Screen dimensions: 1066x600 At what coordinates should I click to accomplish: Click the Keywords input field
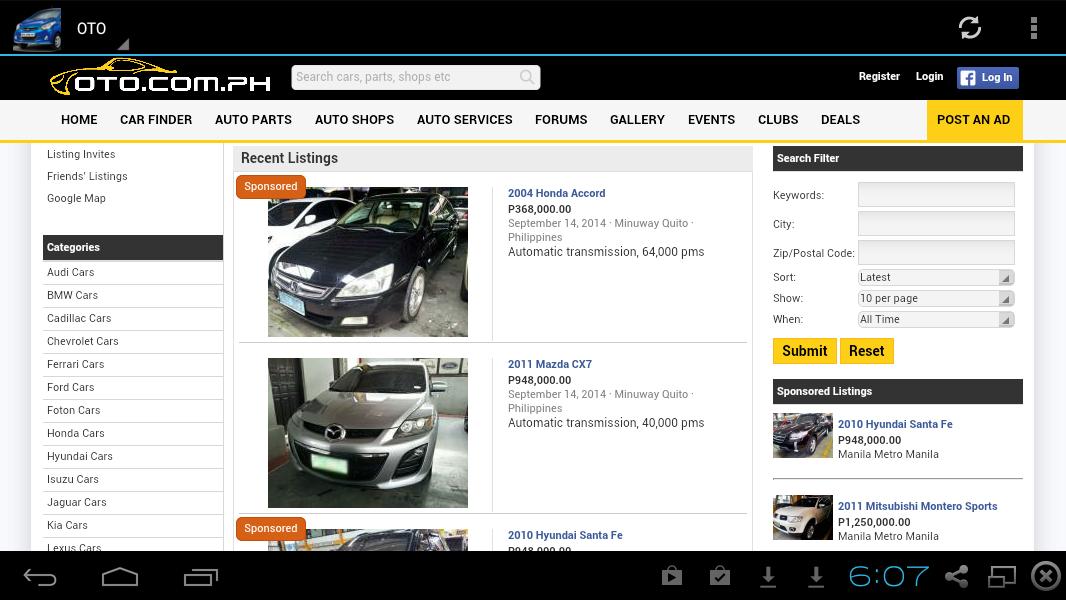pyautogui.click(x=936, y=195)
